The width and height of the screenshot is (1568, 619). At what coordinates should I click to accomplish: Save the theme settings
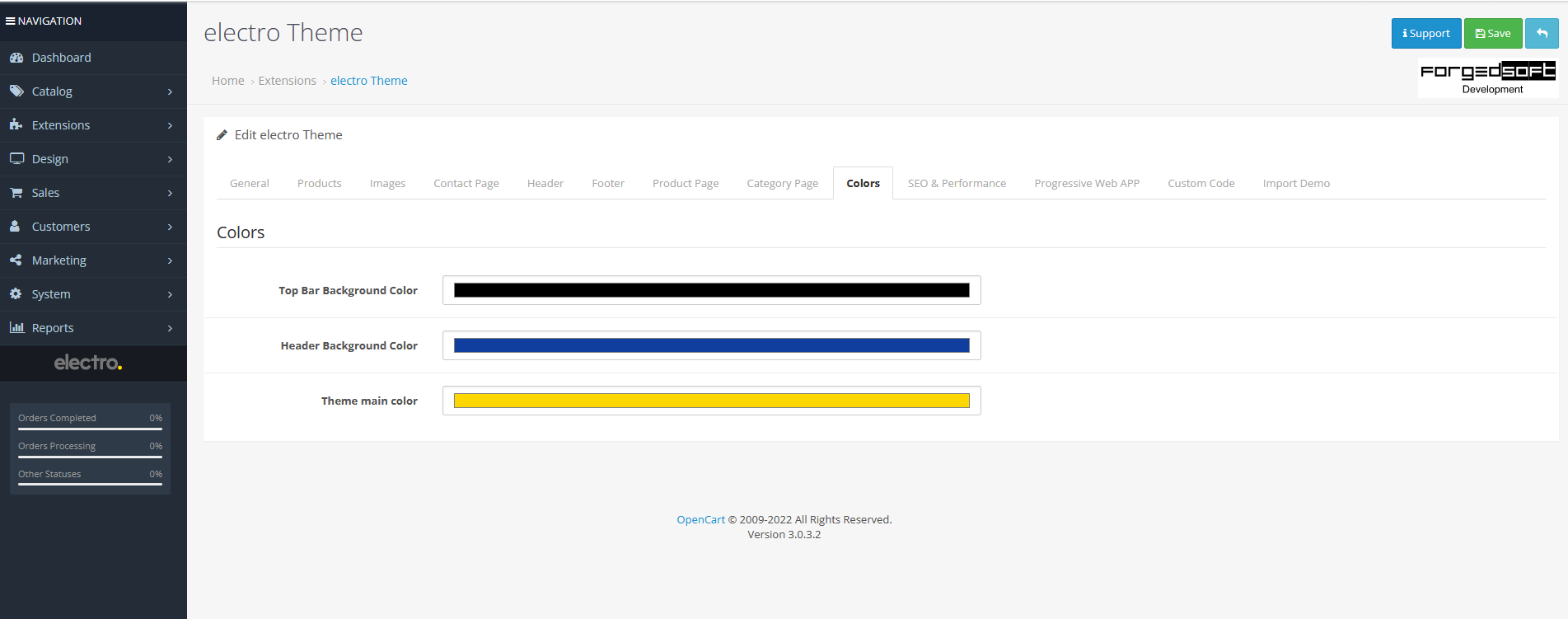(1493, 34)
